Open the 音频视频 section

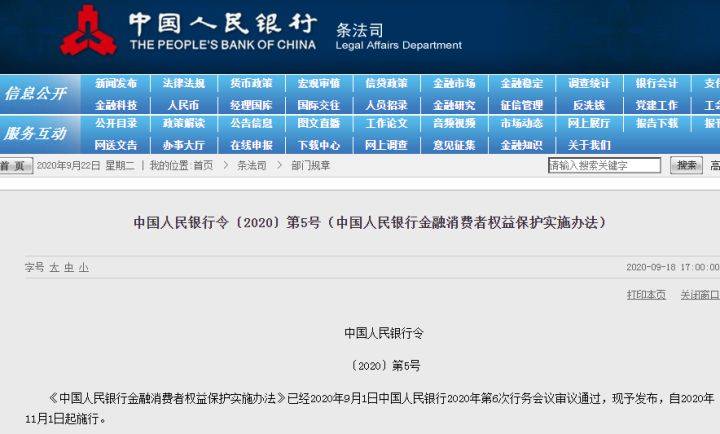[x=454, y=123]
